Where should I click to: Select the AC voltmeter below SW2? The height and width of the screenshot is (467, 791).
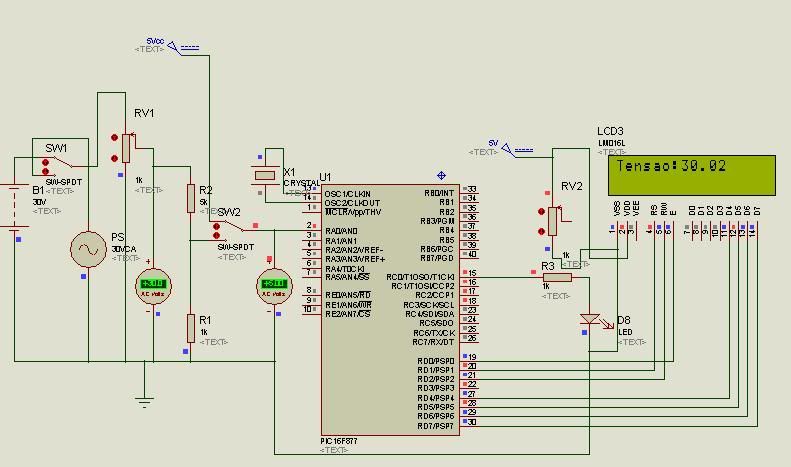[x=274, y=286]
